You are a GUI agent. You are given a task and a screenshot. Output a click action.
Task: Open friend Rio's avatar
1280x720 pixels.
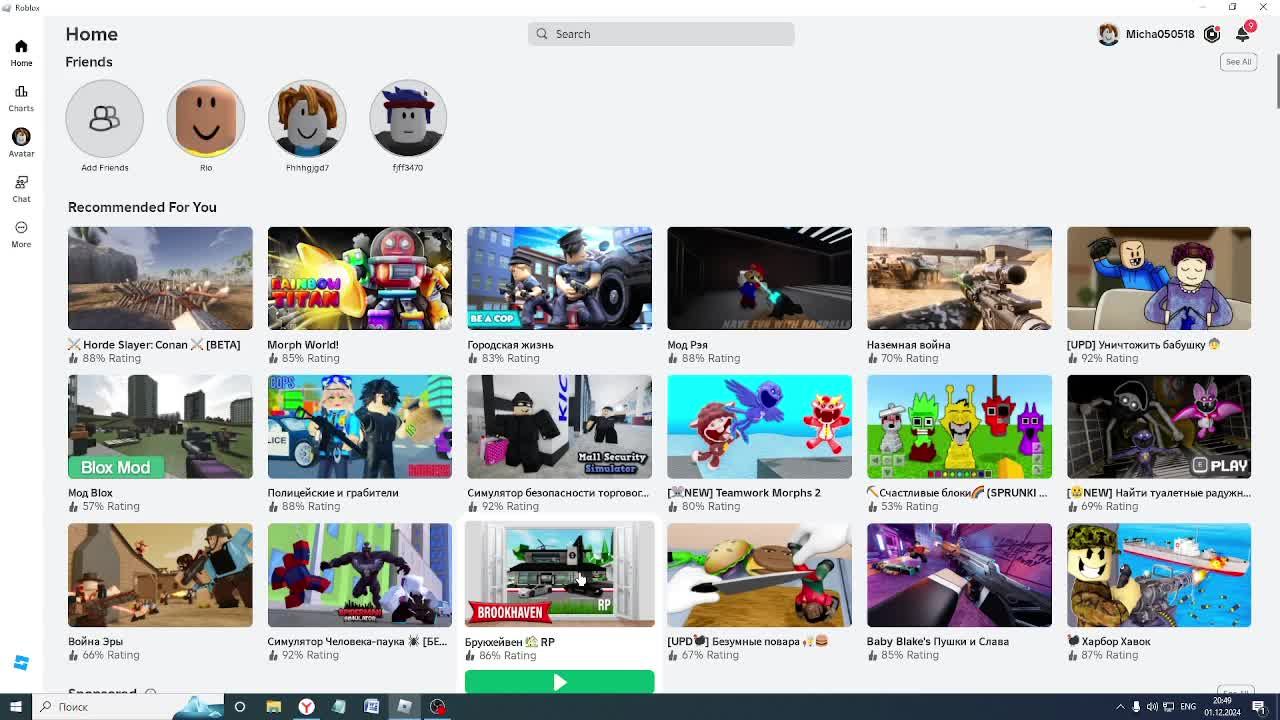[206, 118]
